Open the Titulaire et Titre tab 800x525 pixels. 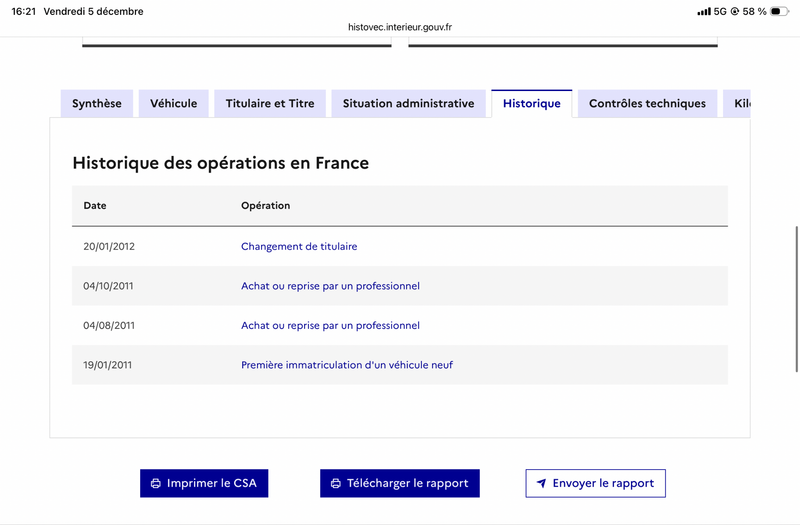pyautogui.click(x=270, y=104)
